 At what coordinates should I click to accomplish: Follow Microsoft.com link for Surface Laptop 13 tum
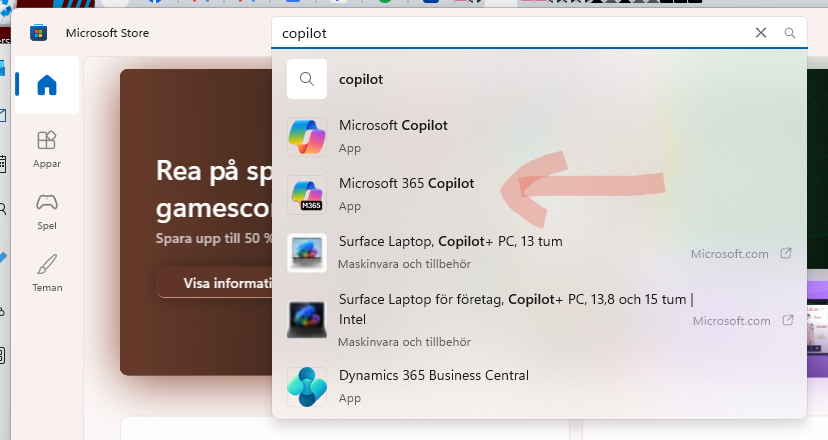coord(729,254)
